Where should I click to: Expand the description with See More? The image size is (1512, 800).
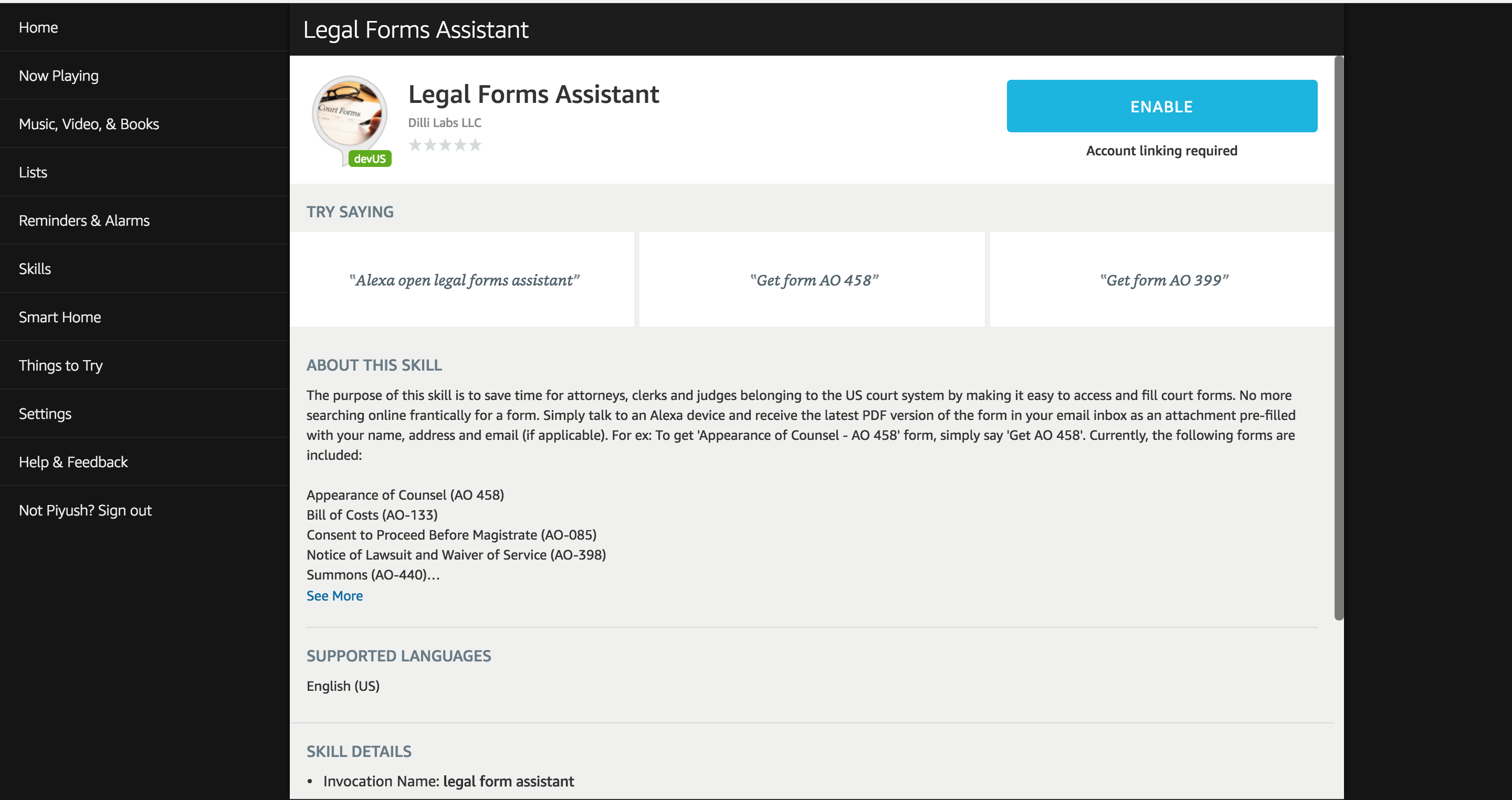[x=334, y=595]
